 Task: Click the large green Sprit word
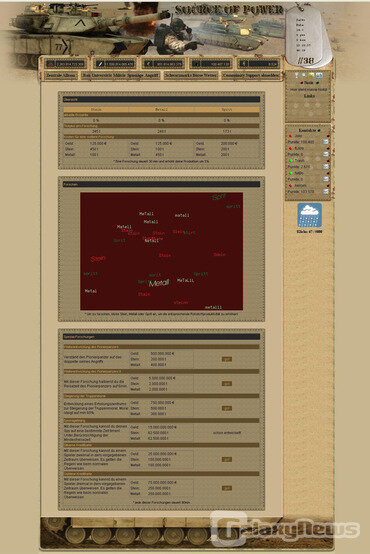pyautogui.click(x=218, y=197)
